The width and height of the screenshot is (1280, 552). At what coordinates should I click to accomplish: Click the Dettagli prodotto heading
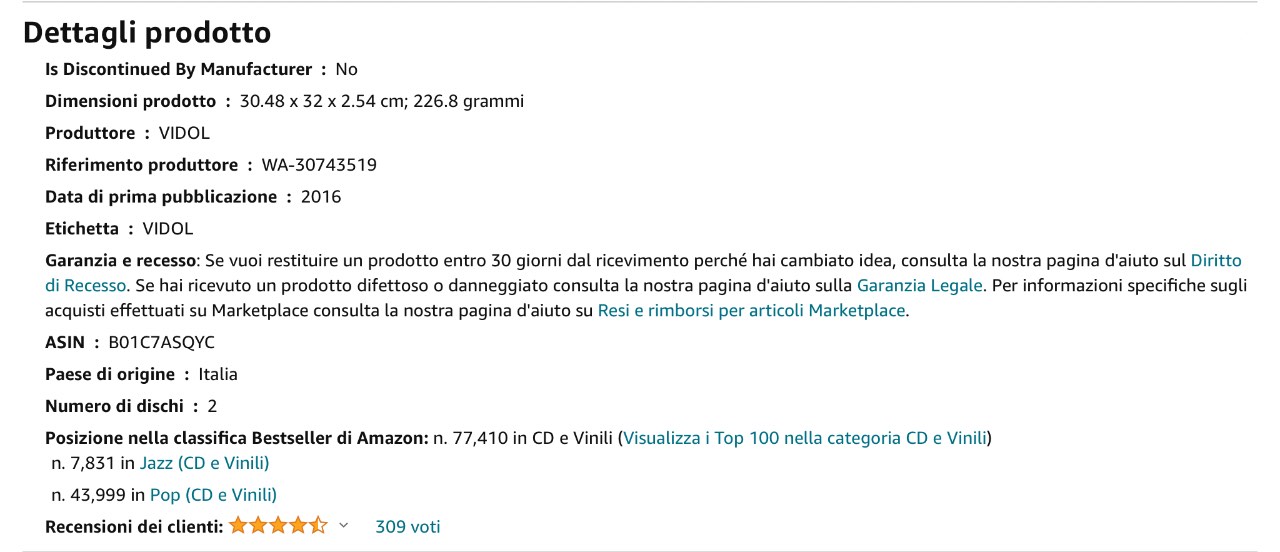[147, 32]
